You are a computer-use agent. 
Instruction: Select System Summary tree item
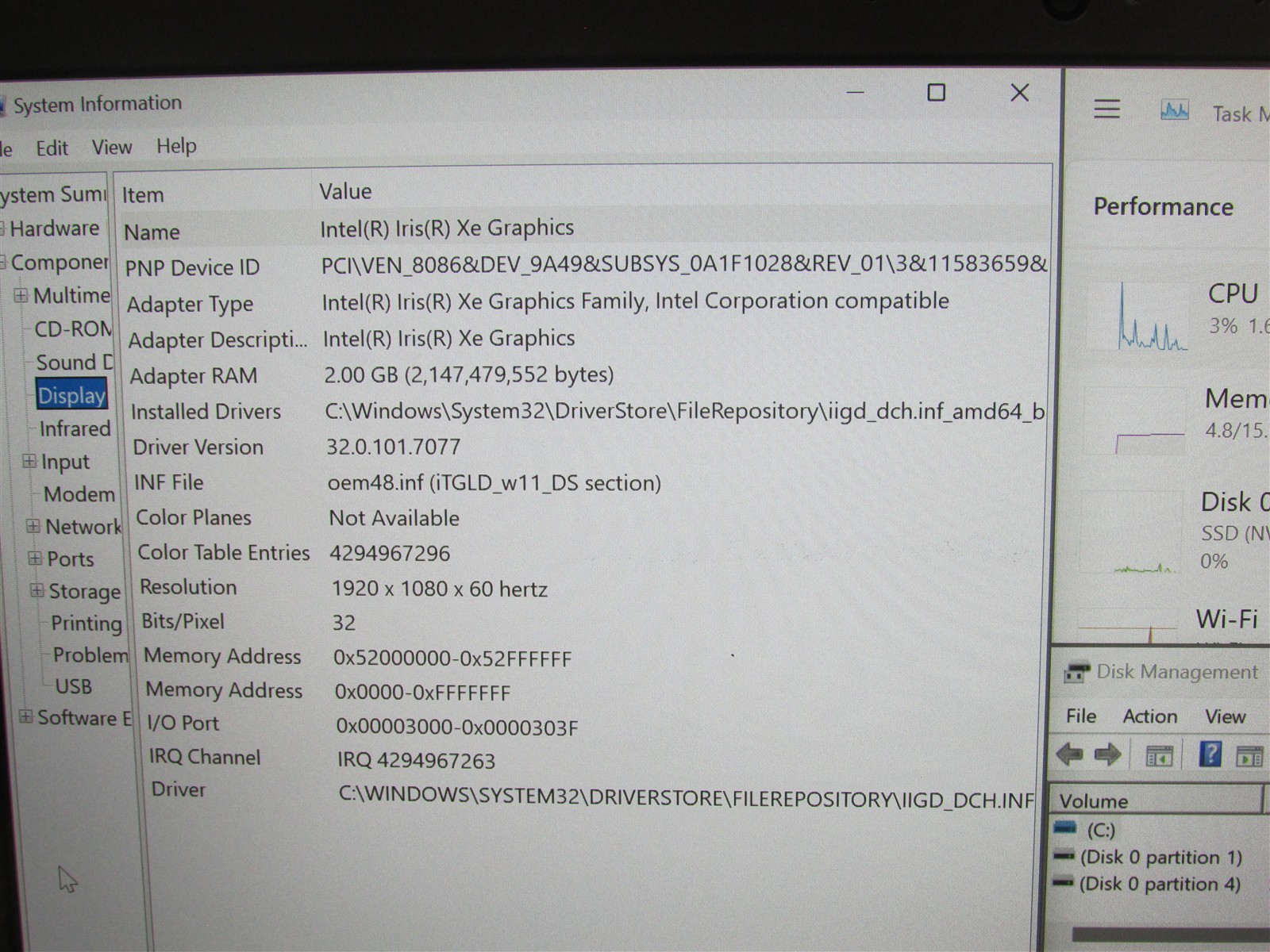[x=52, y=194]
